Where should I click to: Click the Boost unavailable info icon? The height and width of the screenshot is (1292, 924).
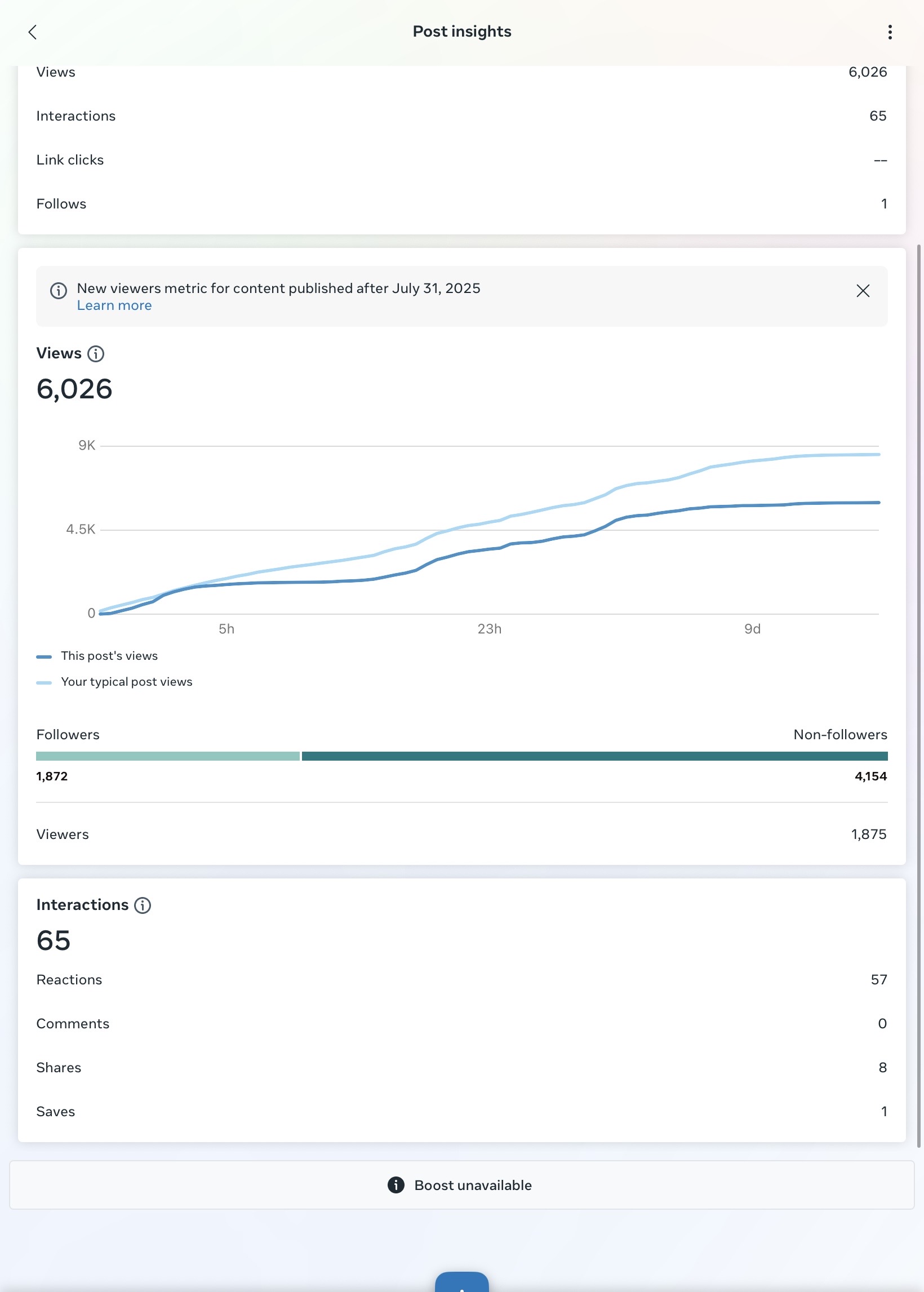tap(396, 1185)
